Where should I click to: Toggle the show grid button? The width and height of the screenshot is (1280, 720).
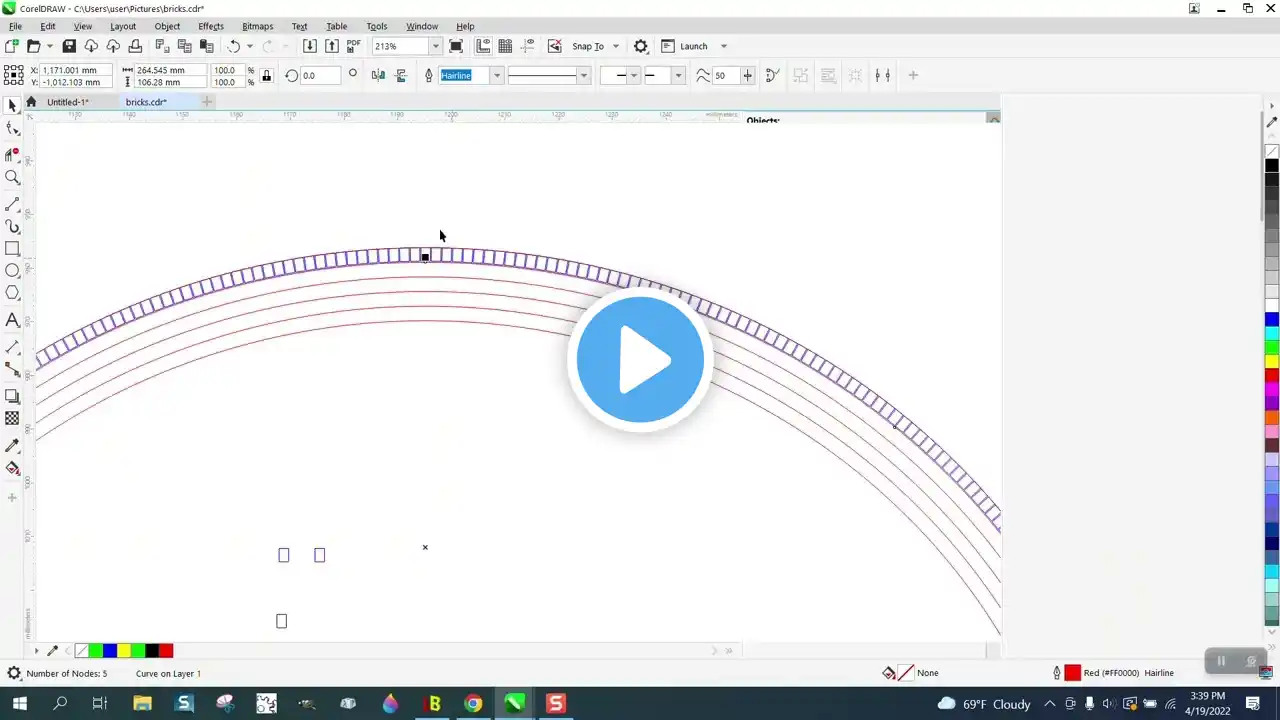tap(505, 46)
